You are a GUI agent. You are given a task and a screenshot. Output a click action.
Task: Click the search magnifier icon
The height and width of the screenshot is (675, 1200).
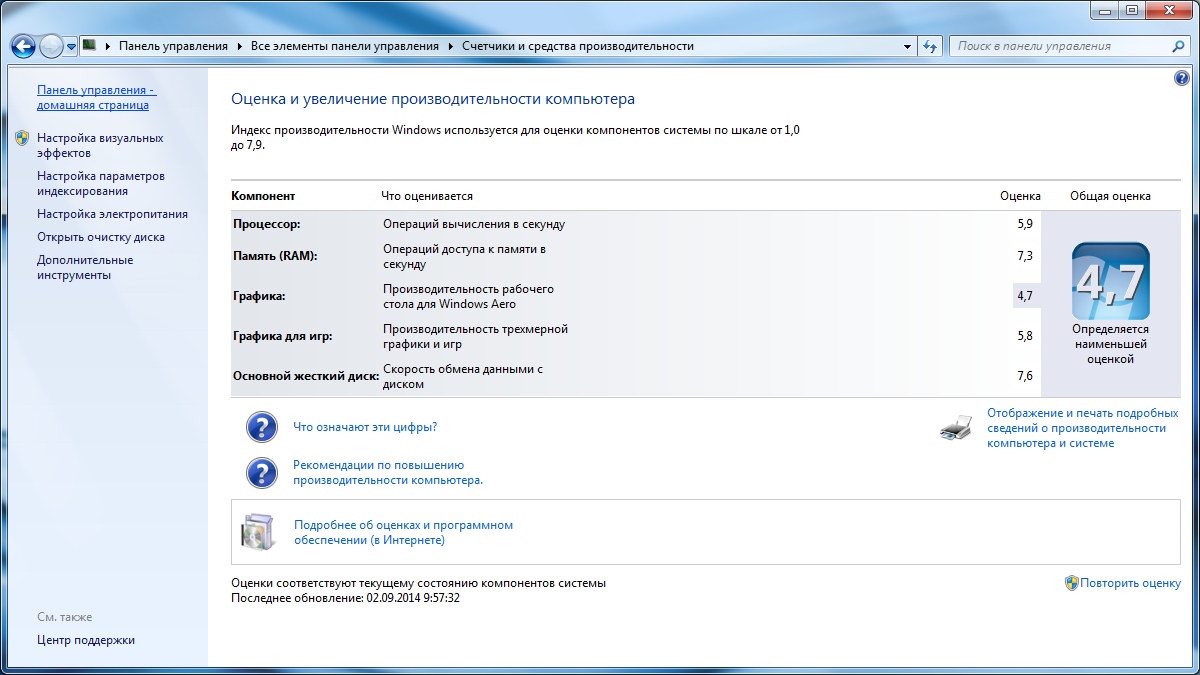click(1179, 46)
